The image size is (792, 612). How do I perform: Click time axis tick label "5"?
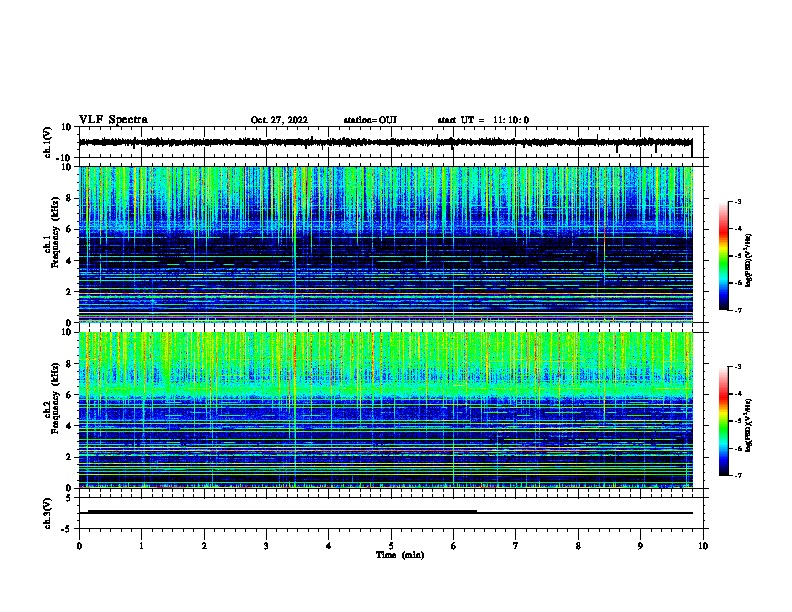click(391, 546)
